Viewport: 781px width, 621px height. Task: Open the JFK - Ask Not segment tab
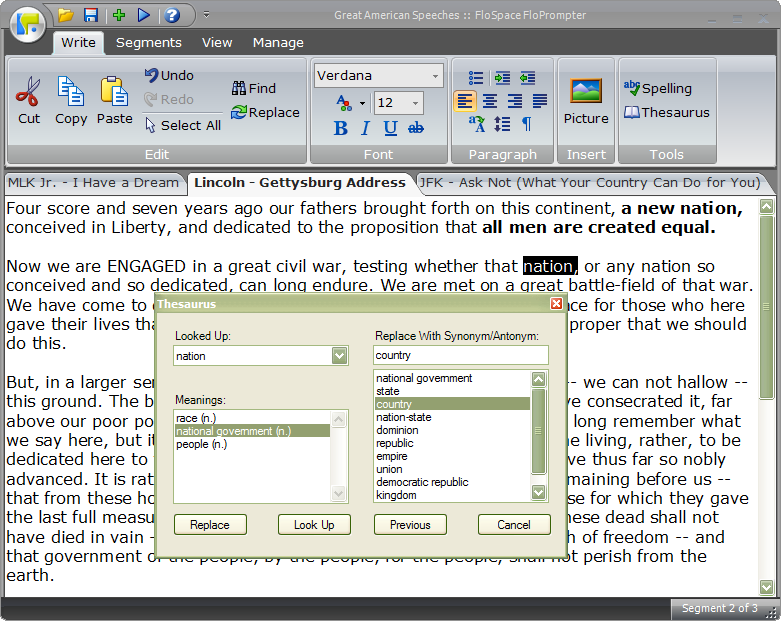[x=590, y=183]
